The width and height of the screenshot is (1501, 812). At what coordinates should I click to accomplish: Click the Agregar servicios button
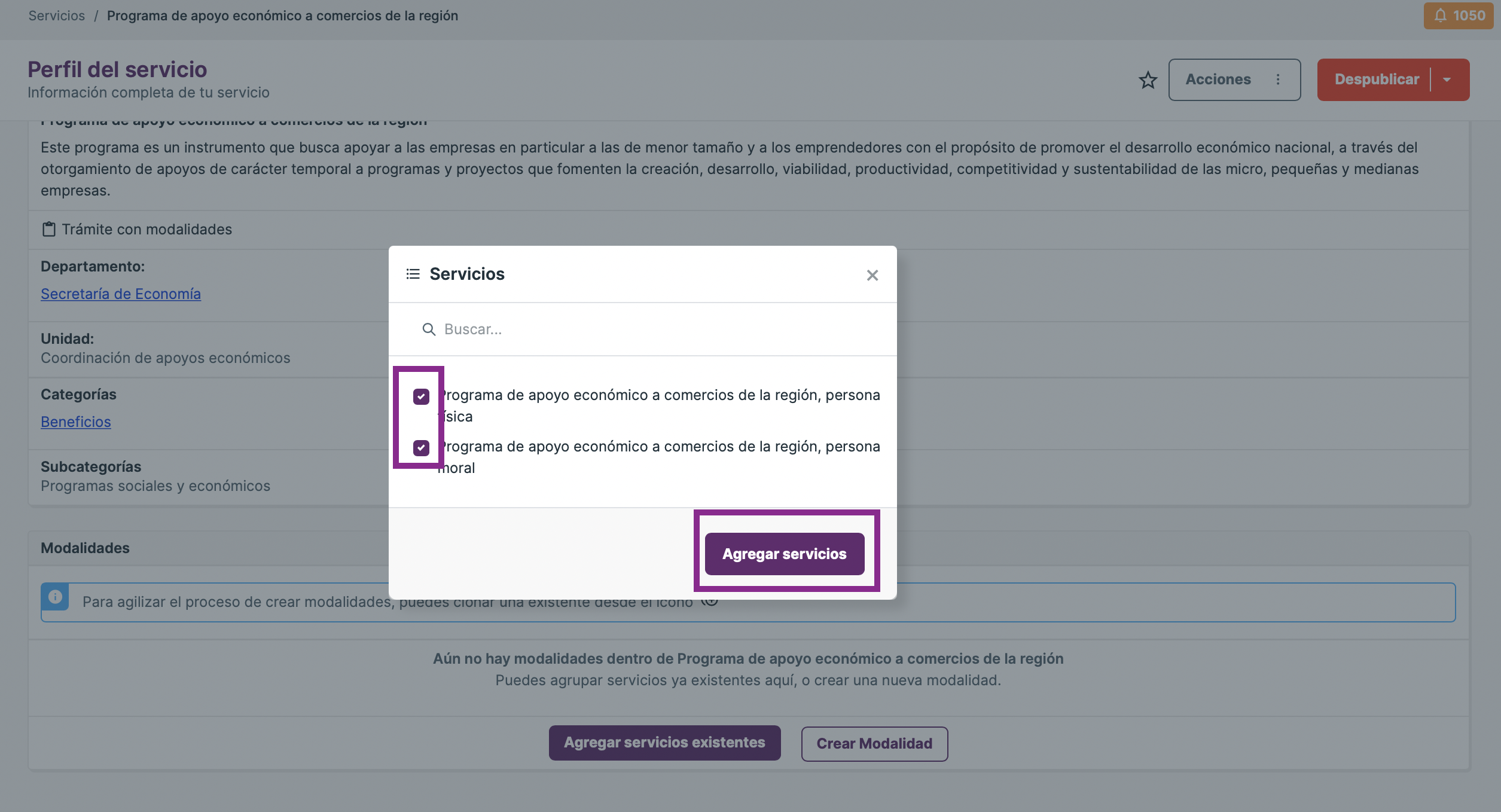785,554
